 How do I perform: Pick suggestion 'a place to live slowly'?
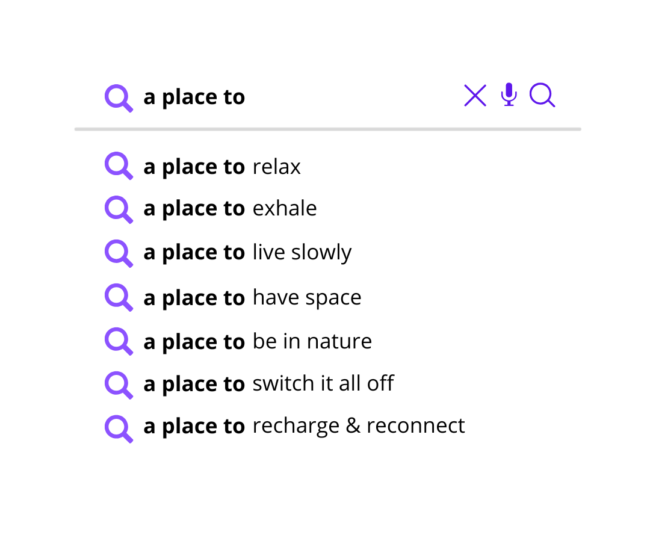[x=247, y=252]
